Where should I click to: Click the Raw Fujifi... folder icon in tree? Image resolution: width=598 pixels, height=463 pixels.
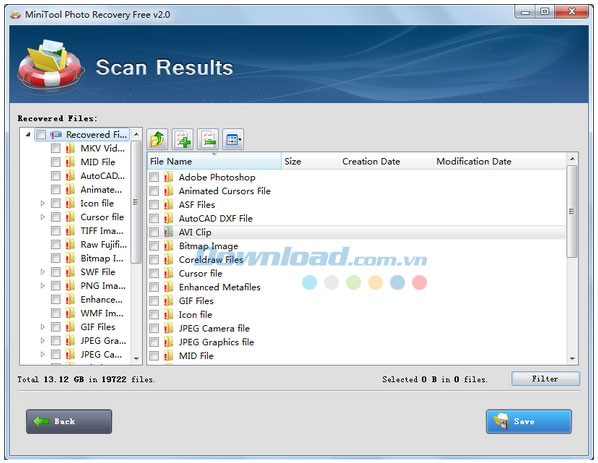[70, 244]
